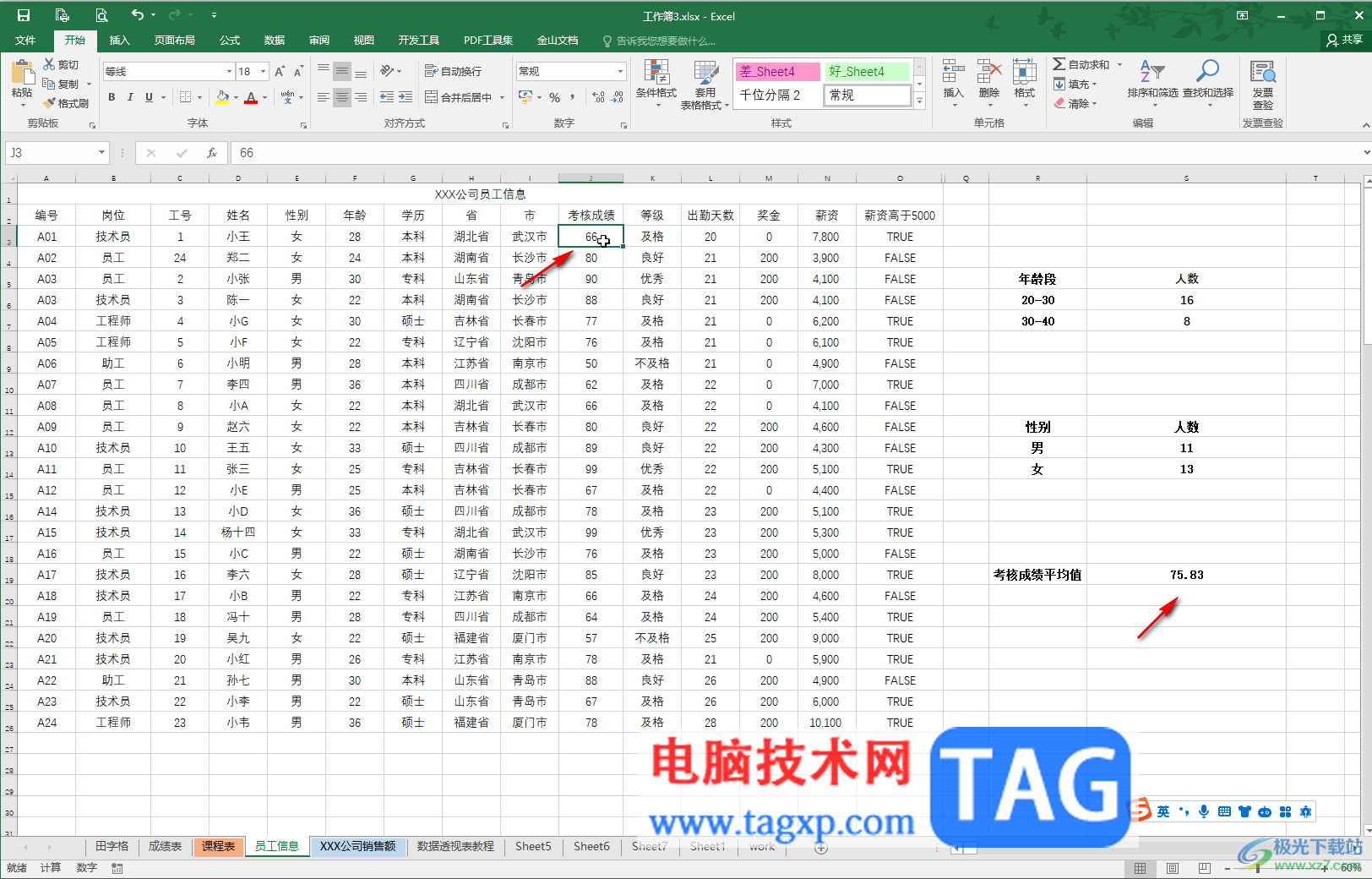Align text to top of cell
This screenshot has width=1372, height=879.
pyautogui.click(x=324, y=71)
